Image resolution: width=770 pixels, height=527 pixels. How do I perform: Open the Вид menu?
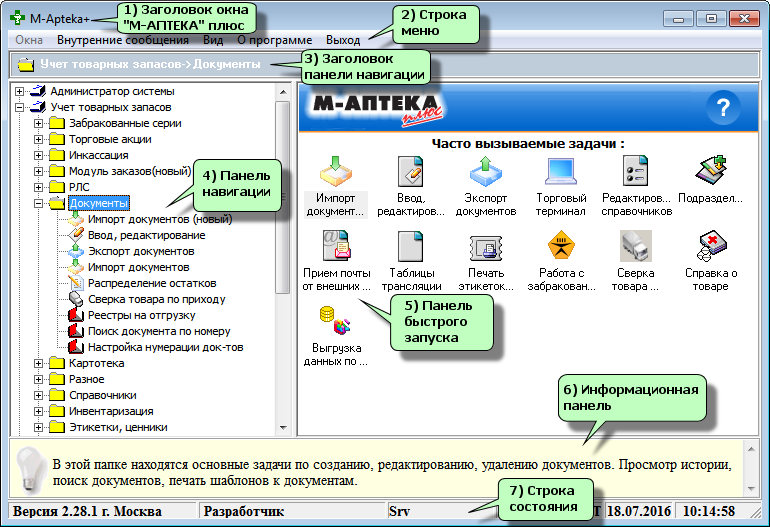pyautogui.click(x=213, y=40)
